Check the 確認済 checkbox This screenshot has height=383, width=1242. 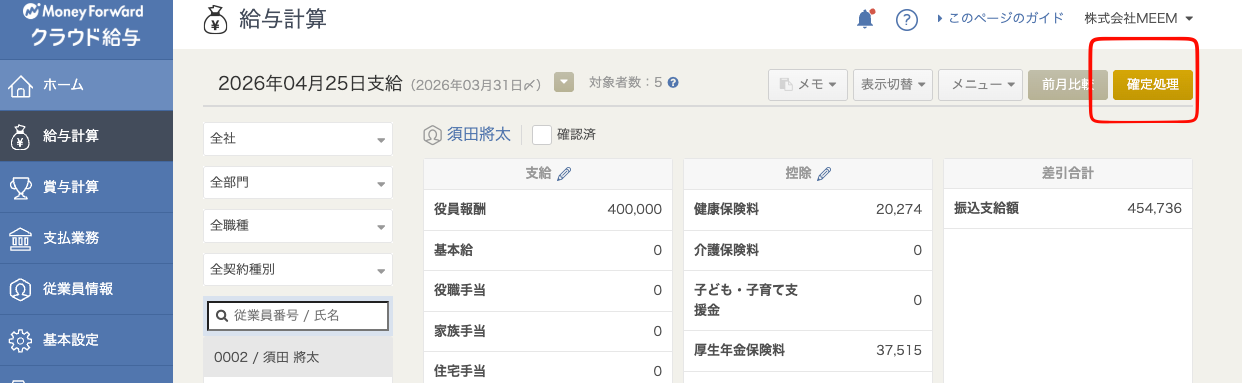542,135
